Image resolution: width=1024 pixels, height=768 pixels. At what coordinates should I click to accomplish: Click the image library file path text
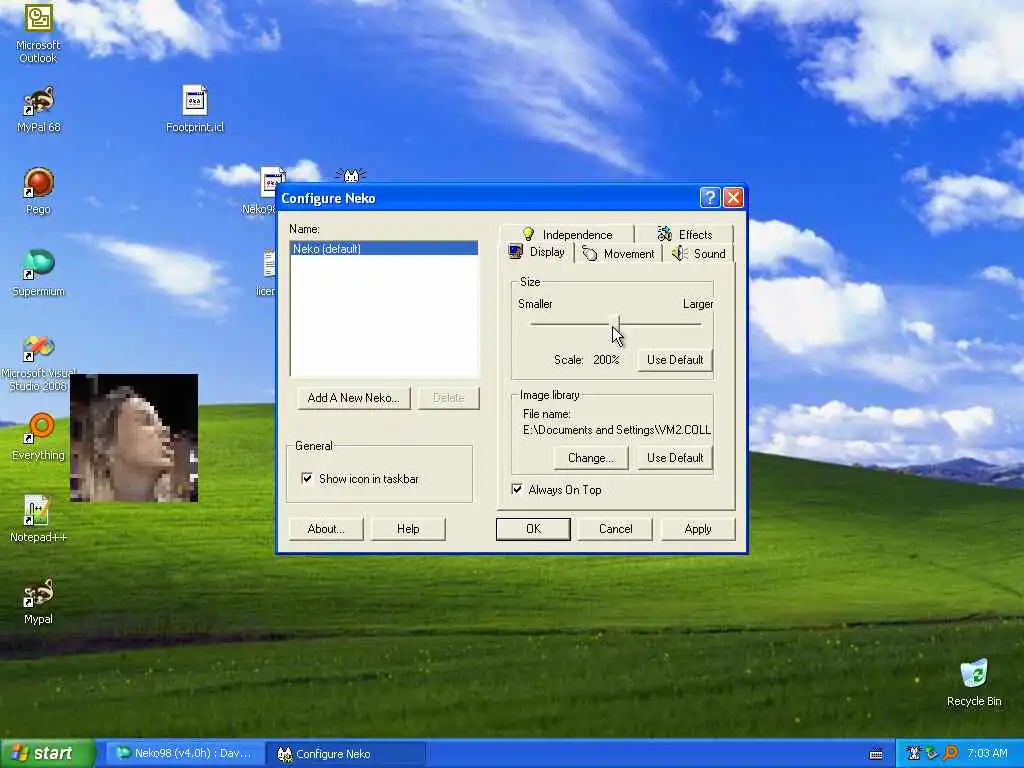[616, 430]
